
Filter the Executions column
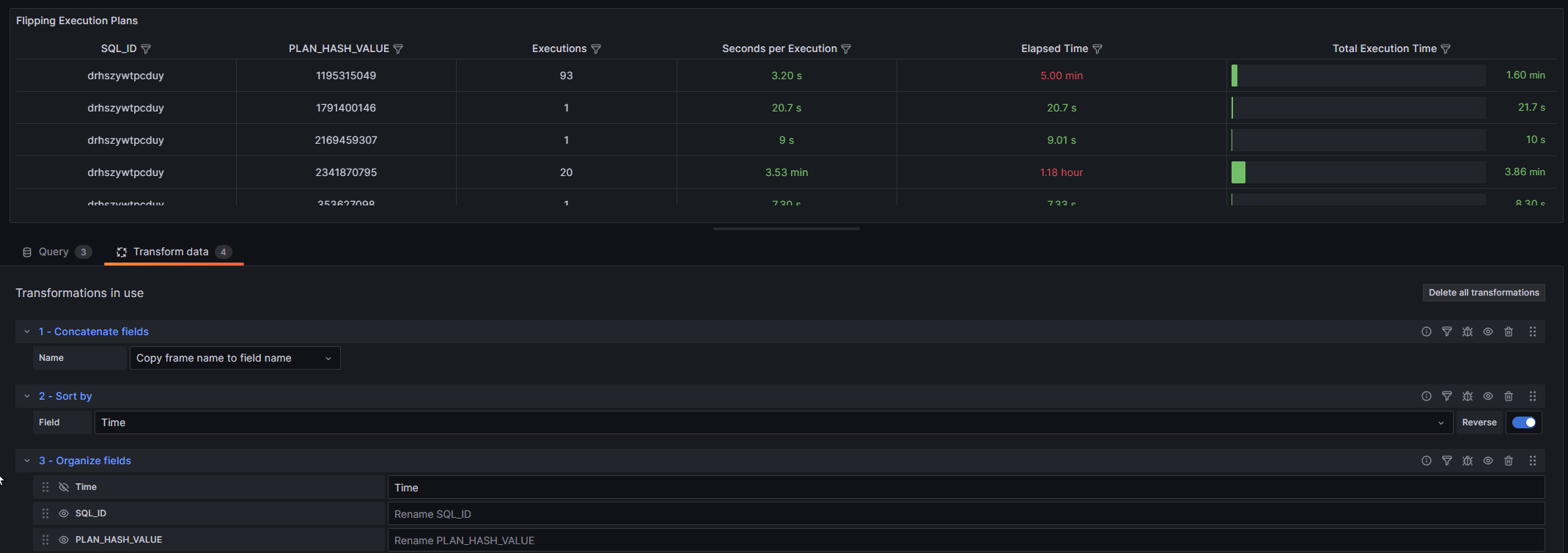[x=596, y=49]
